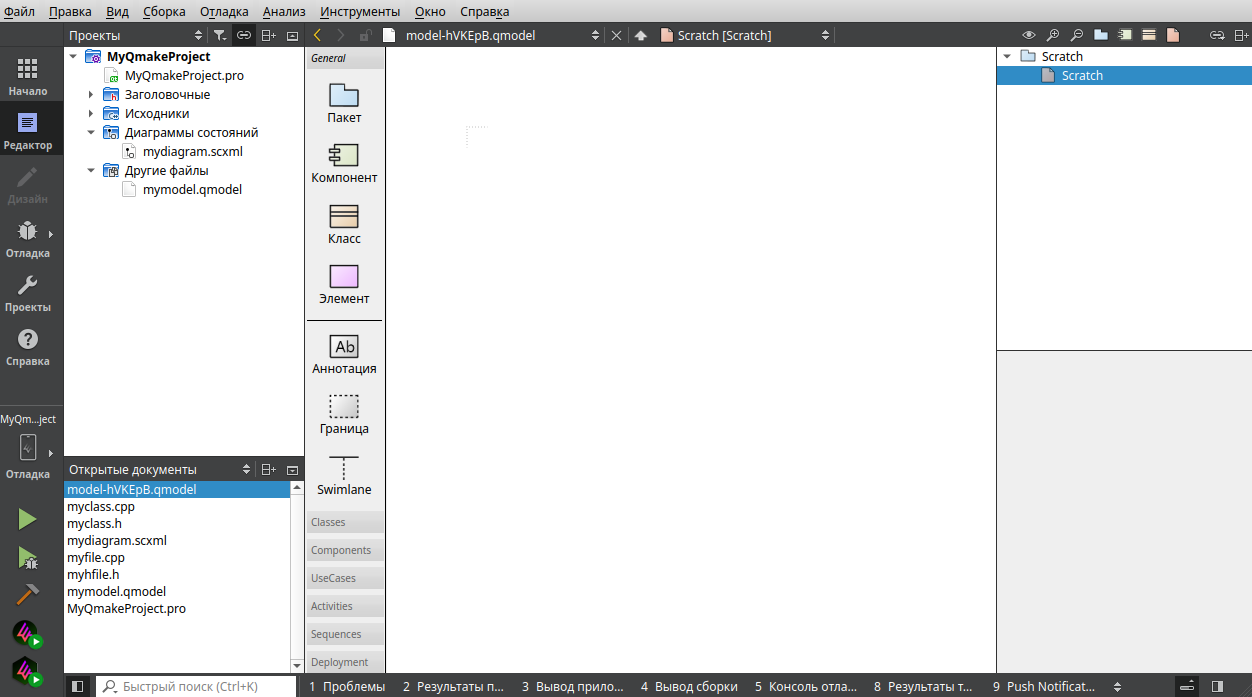This screenshot has height=697, width=1252.
Task: Pick the Класс tool from the palette
Action: click(x=344, y=224)
